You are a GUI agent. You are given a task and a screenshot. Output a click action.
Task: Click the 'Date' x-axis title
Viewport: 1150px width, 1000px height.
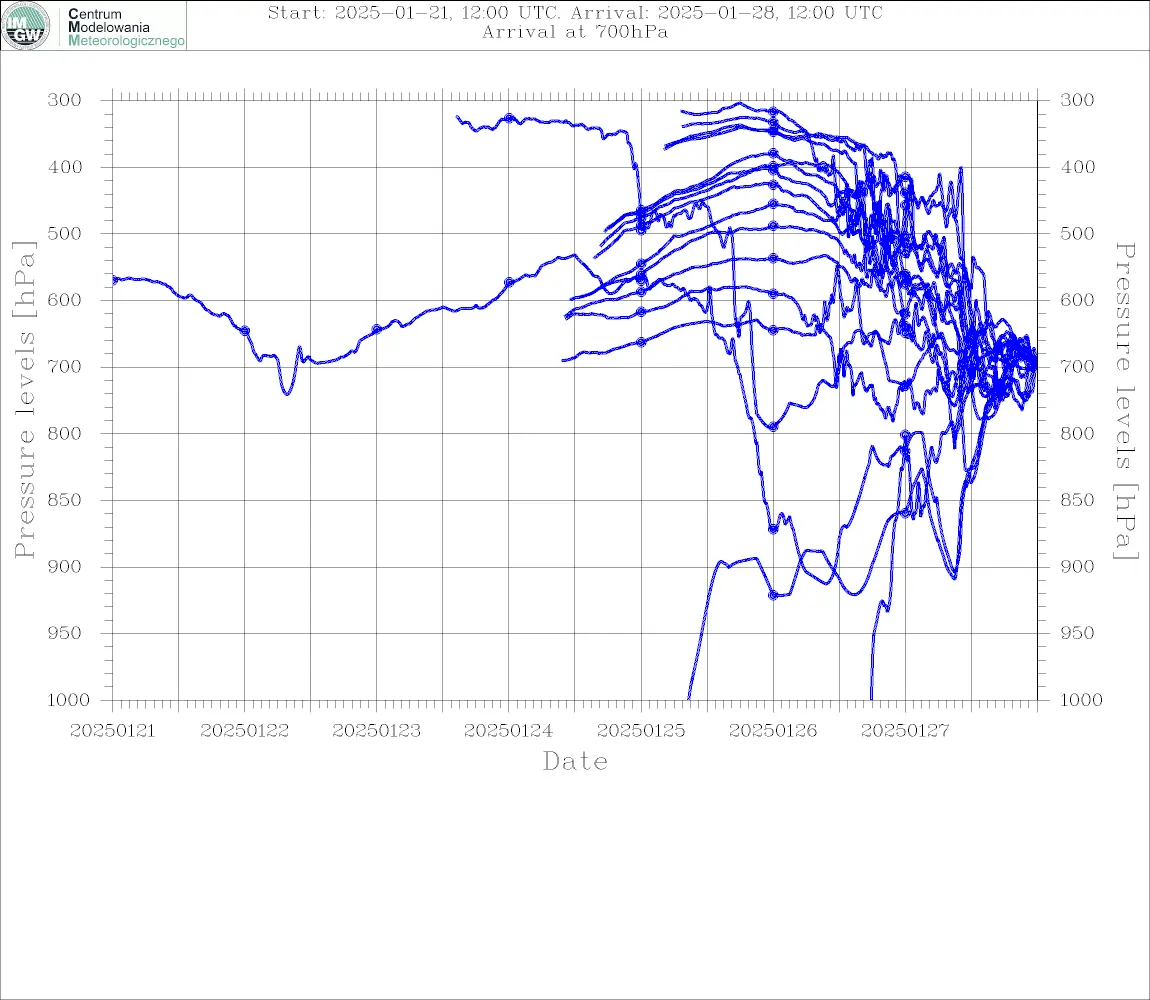pyautogui.click(x=576, y=761)
